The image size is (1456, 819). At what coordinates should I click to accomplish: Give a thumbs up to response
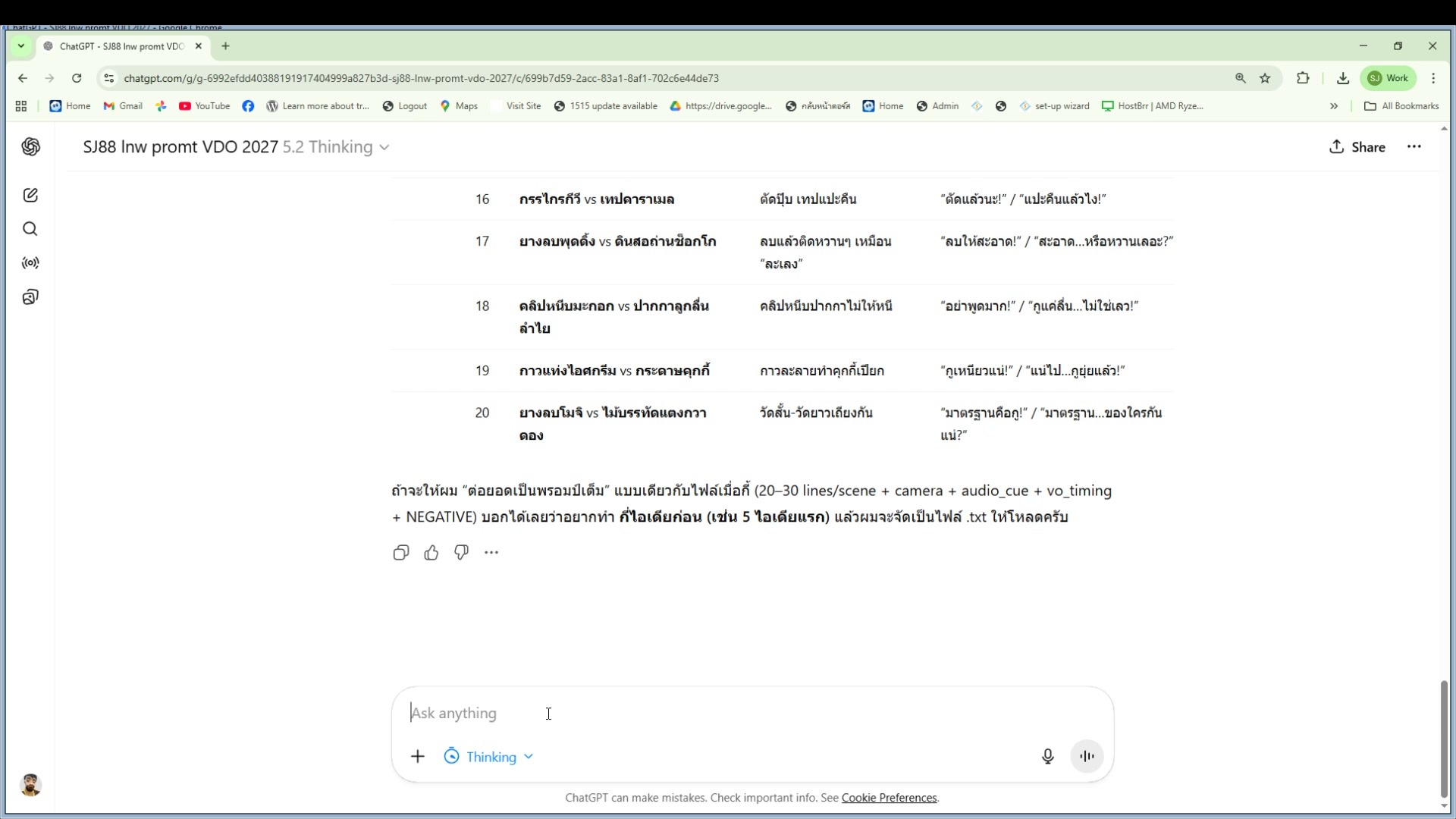[431, 553]
